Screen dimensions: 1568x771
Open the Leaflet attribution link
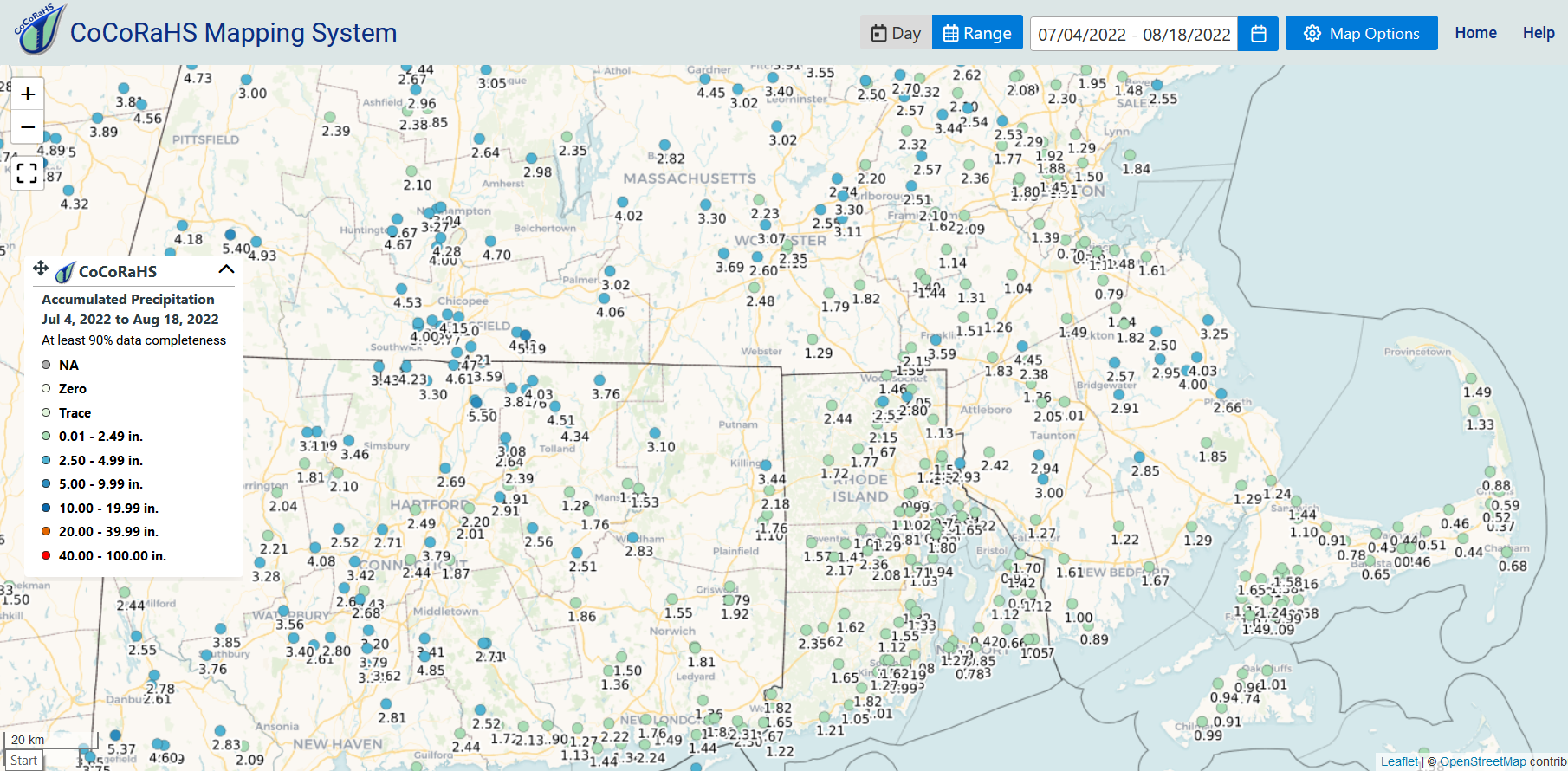[x=1399, y=761]
